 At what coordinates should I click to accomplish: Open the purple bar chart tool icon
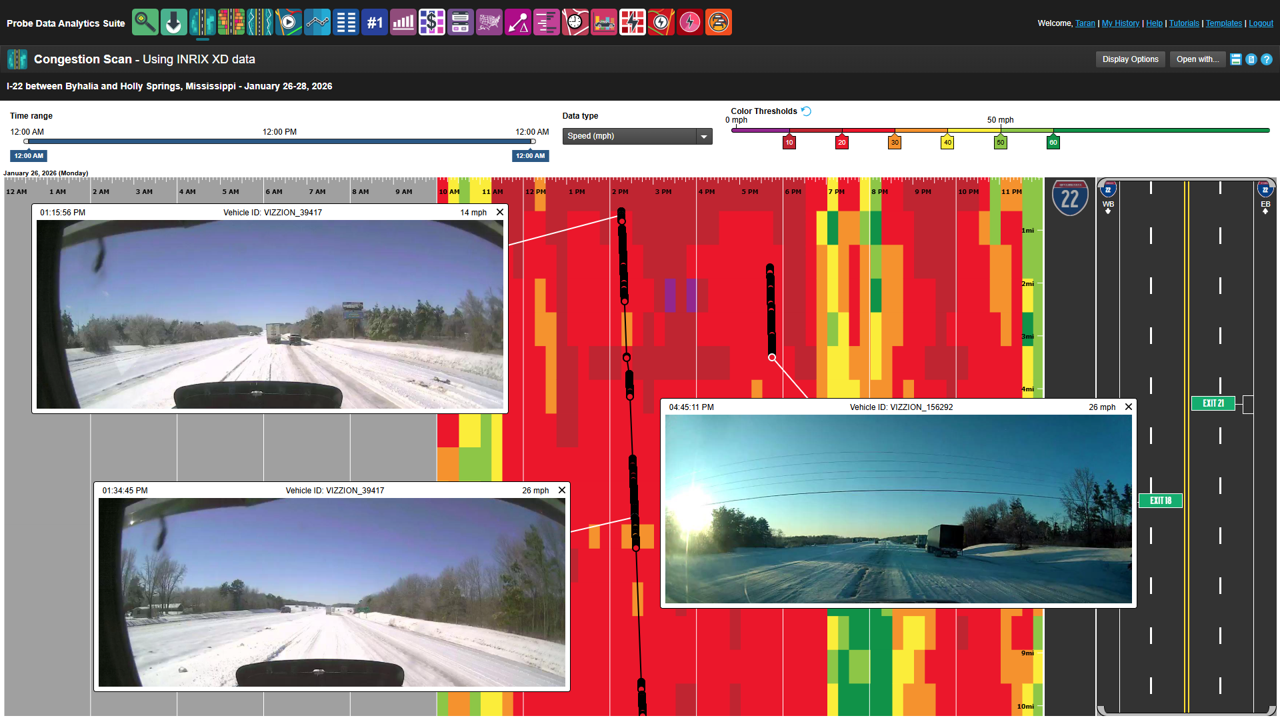[x=403, y=22]
